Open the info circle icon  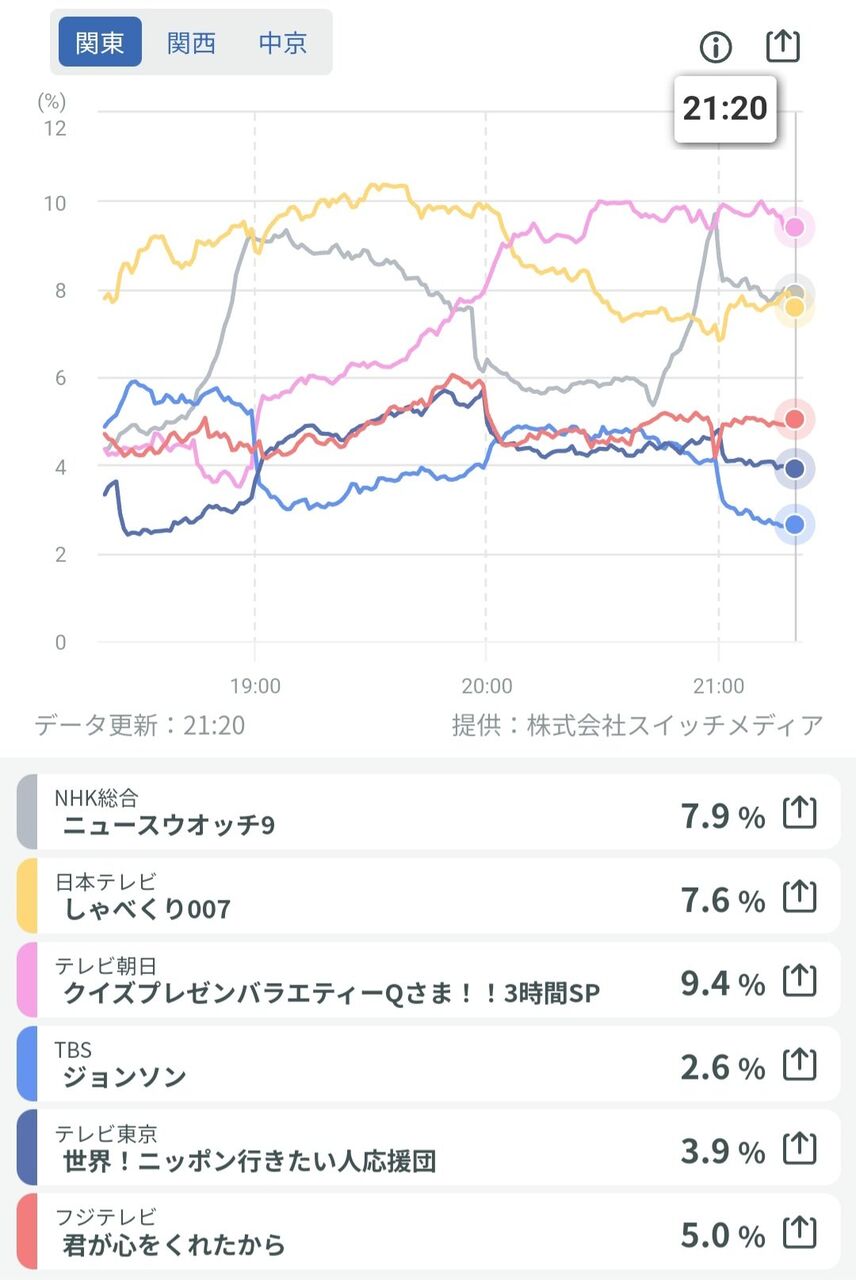(x=716, y=46)
